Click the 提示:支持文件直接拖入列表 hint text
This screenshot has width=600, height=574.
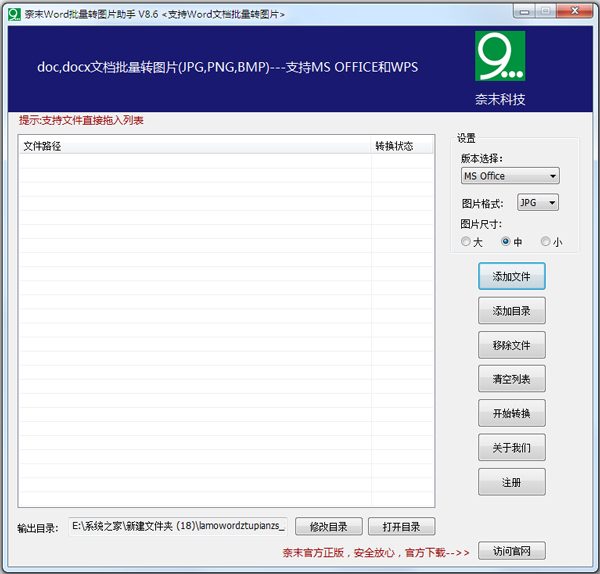point(81,121)
